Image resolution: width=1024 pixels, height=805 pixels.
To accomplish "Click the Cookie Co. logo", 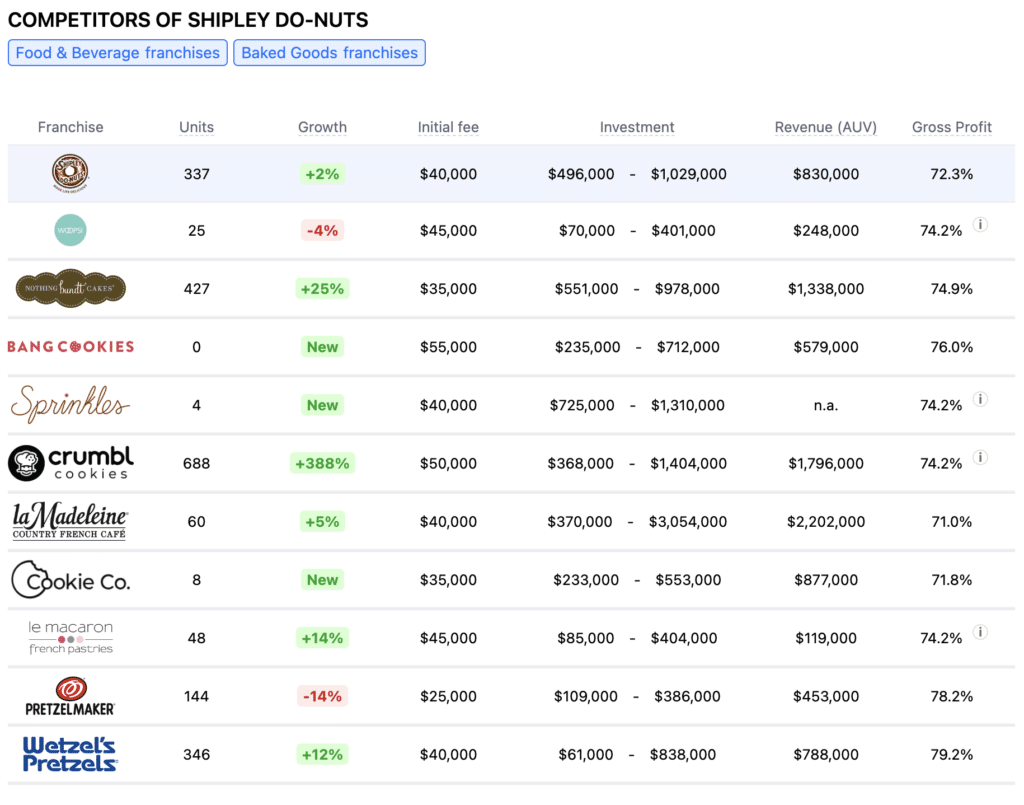I will click(x=71, y=580).
